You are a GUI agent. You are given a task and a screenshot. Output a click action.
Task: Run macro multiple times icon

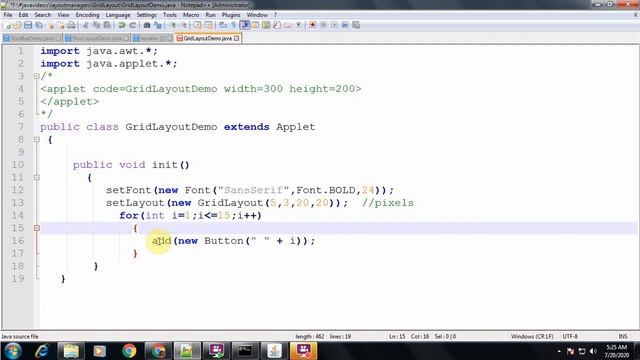click(x=345, y=25)
